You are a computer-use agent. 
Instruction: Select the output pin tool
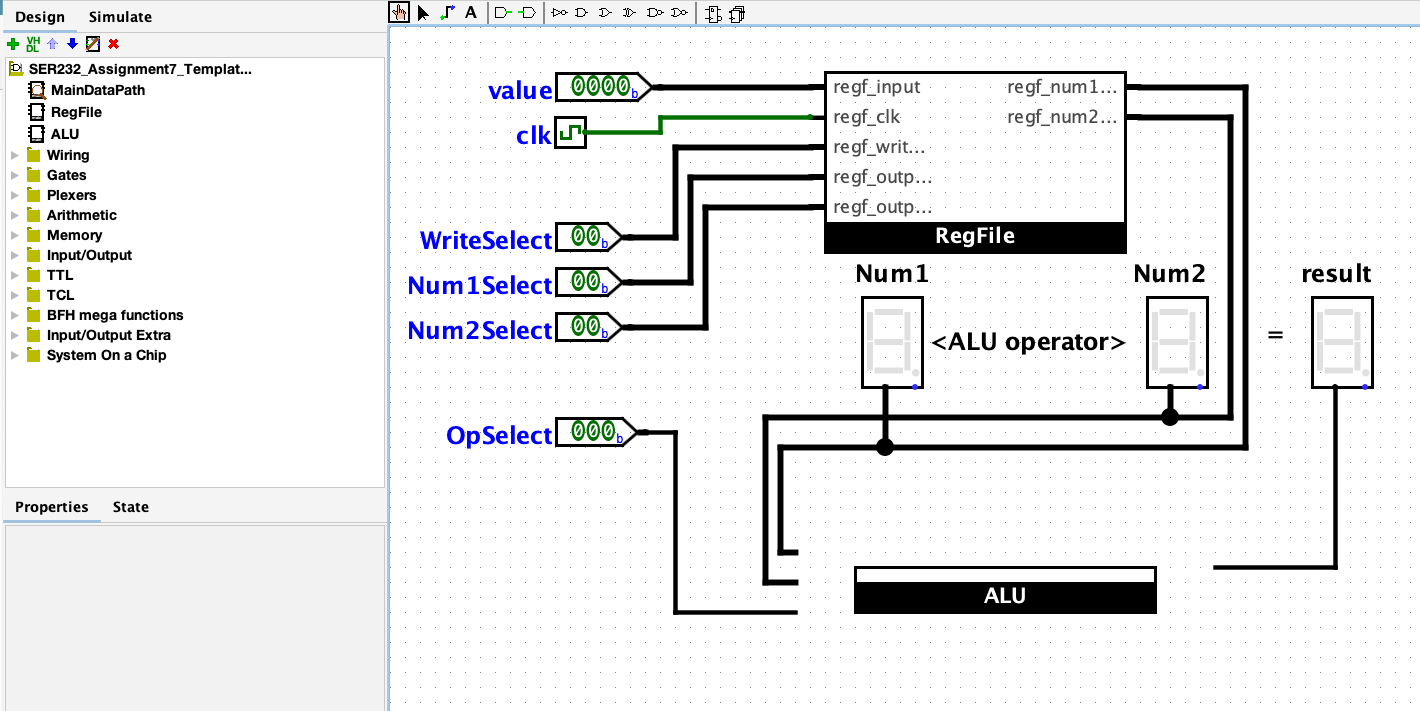click(x=527, y=13)
